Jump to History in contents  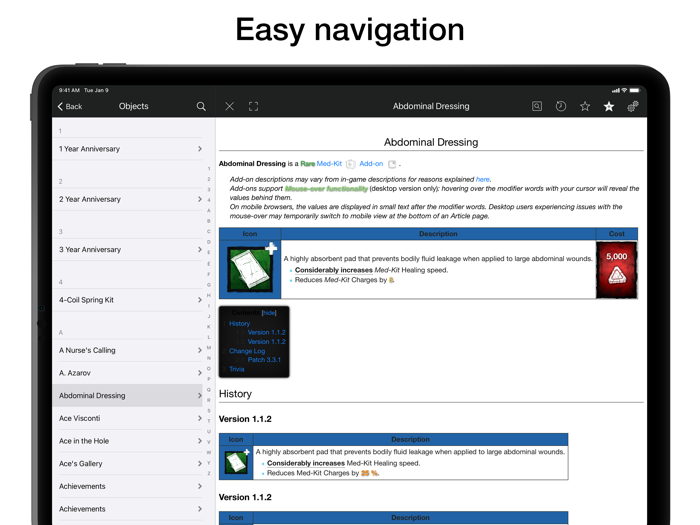pyautogui.click(x=239, y=323)
